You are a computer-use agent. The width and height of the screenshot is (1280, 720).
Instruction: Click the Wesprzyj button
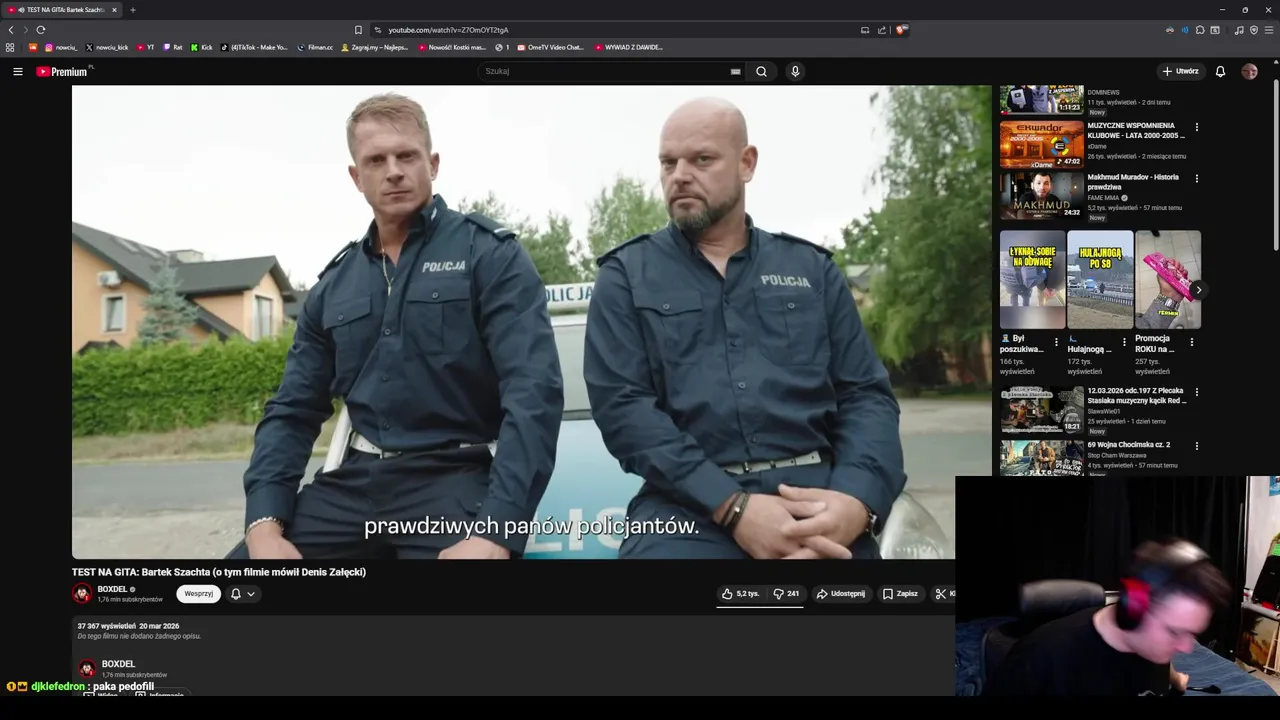click(x=198, y=594)
